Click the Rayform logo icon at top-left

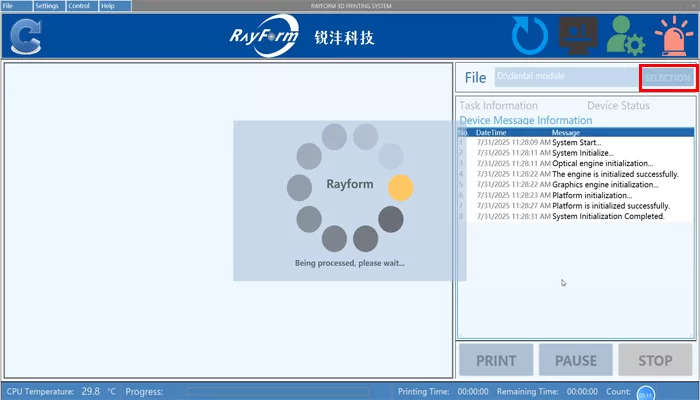tap(26, 36)
